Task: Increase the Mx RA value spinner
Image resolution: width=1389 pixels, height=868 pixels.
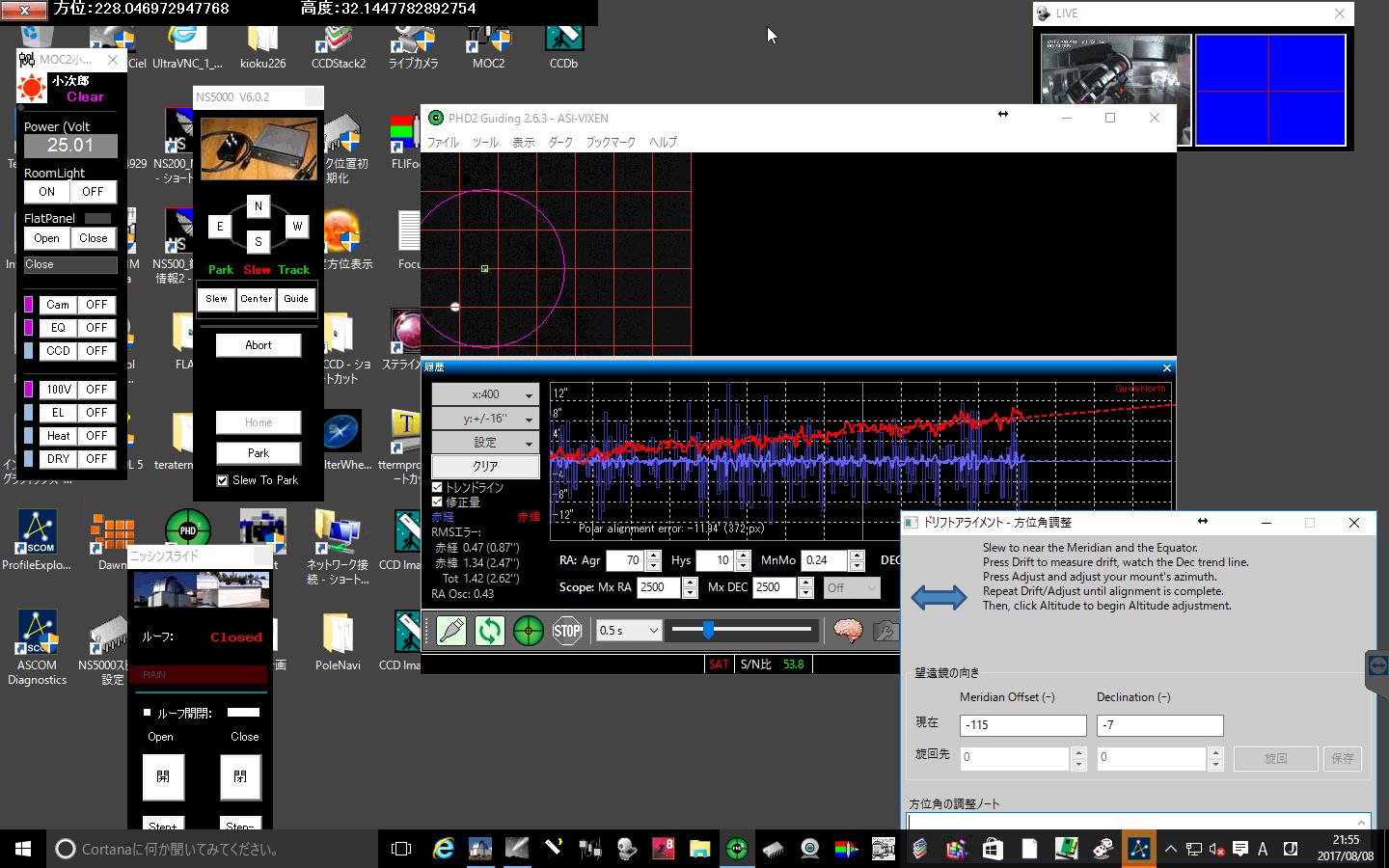Action: (x=690, y=583)
